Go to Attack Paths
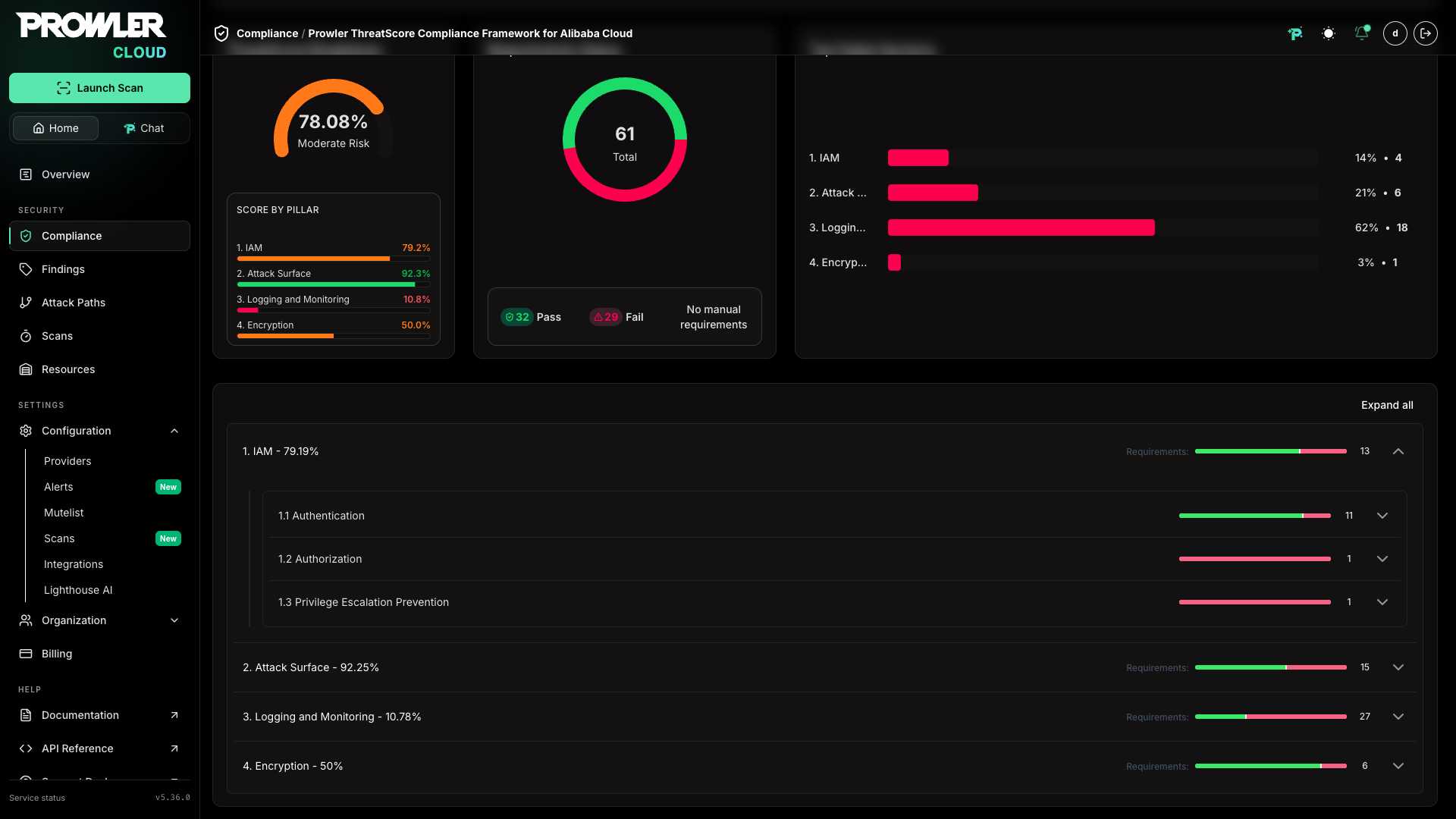The width and height of the screenshot is (1456, 819). coord(99,303)
